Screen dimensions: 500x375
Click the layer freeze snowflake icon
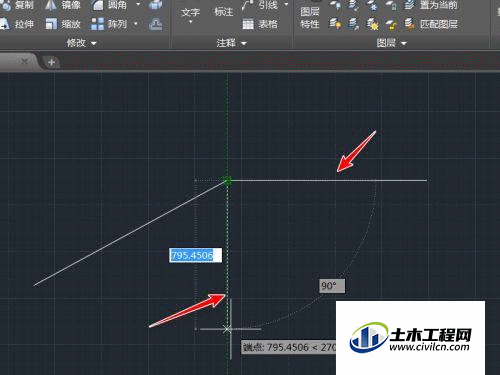tap(372, 5)
